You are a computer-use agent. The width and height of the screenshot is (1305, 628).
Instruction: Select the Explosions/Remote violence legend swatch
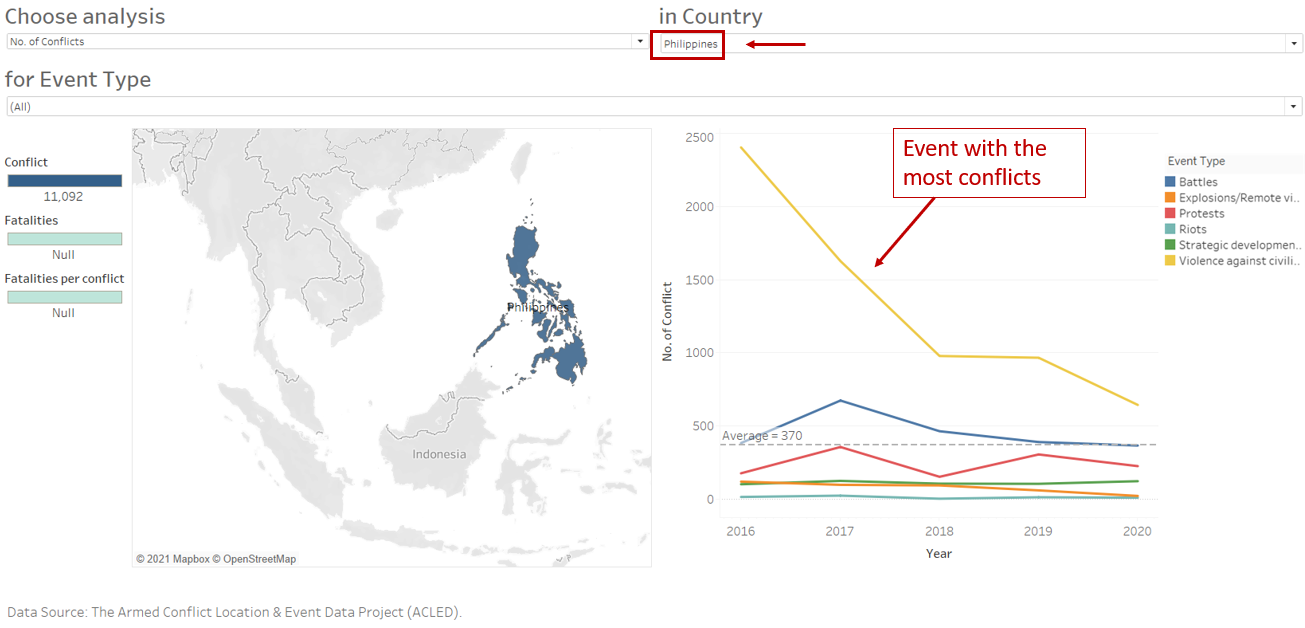click(x=1170, y=198)
